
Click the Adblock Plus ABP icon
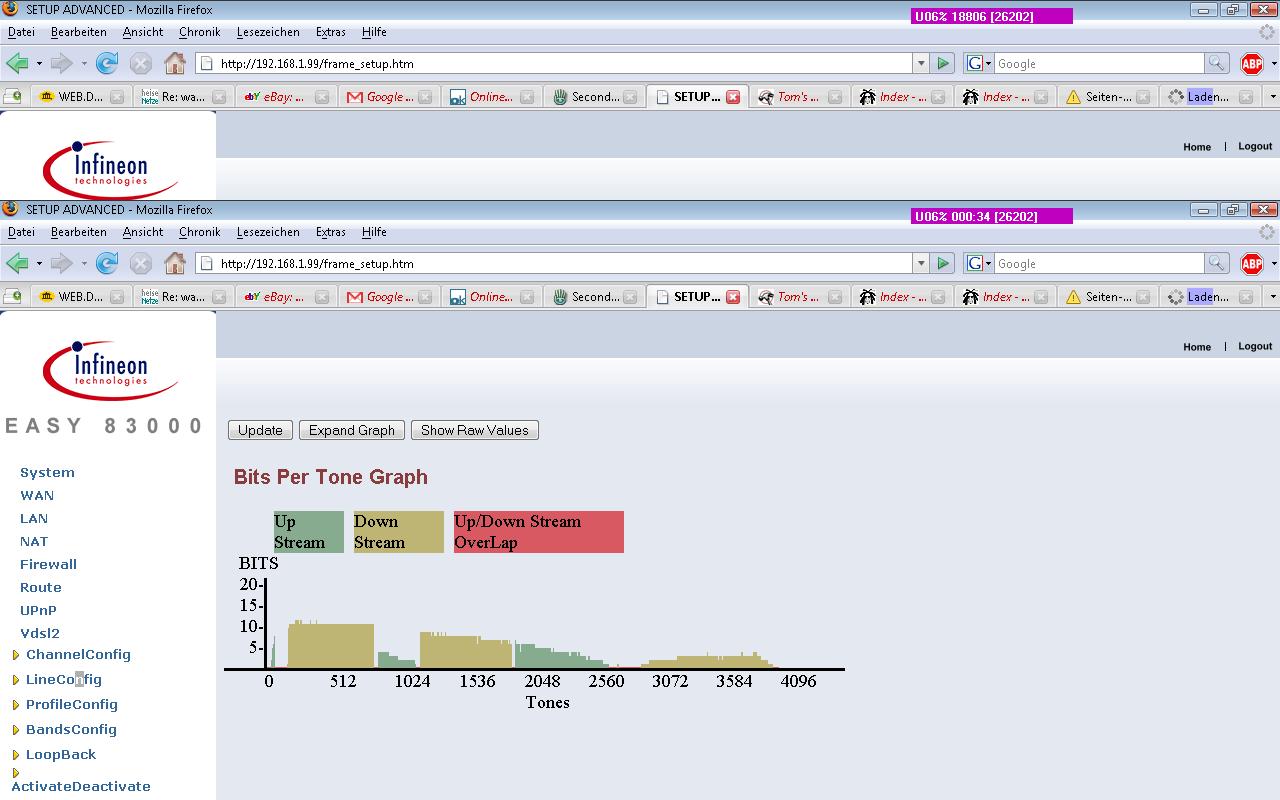point(1251,263)
